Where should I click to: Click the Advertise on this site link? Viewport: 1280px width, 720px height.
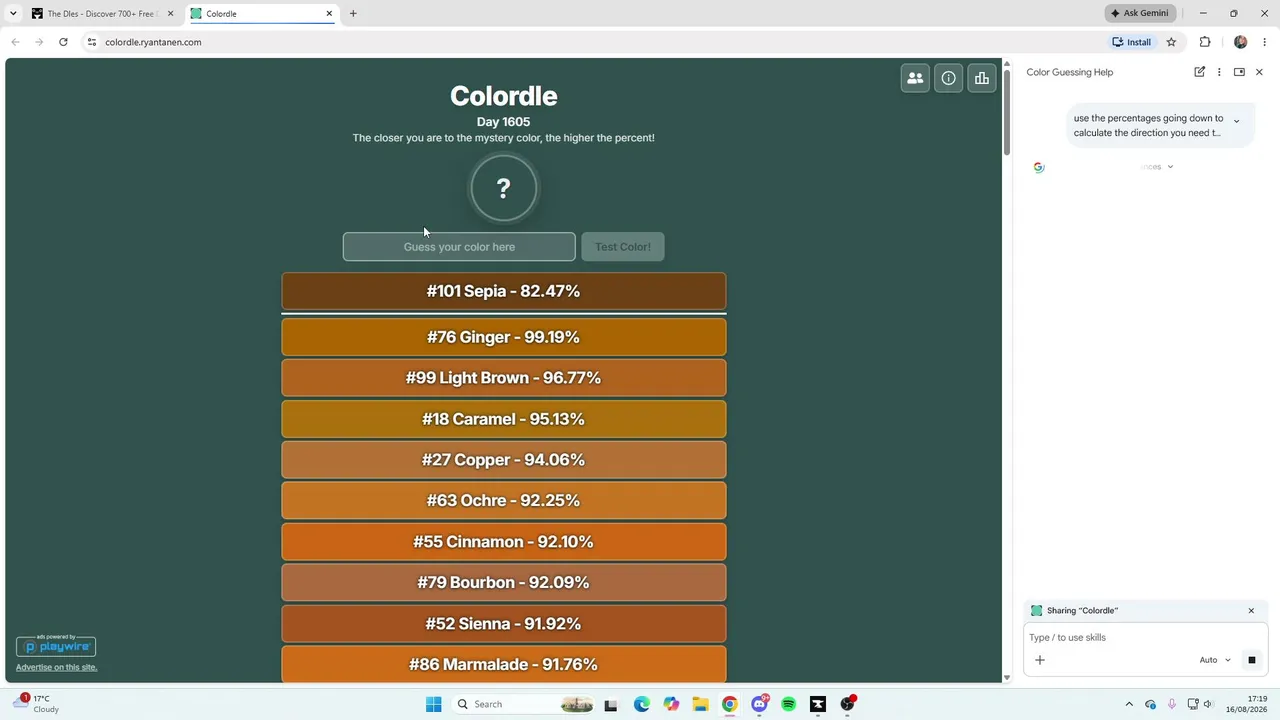pos(56,667)
